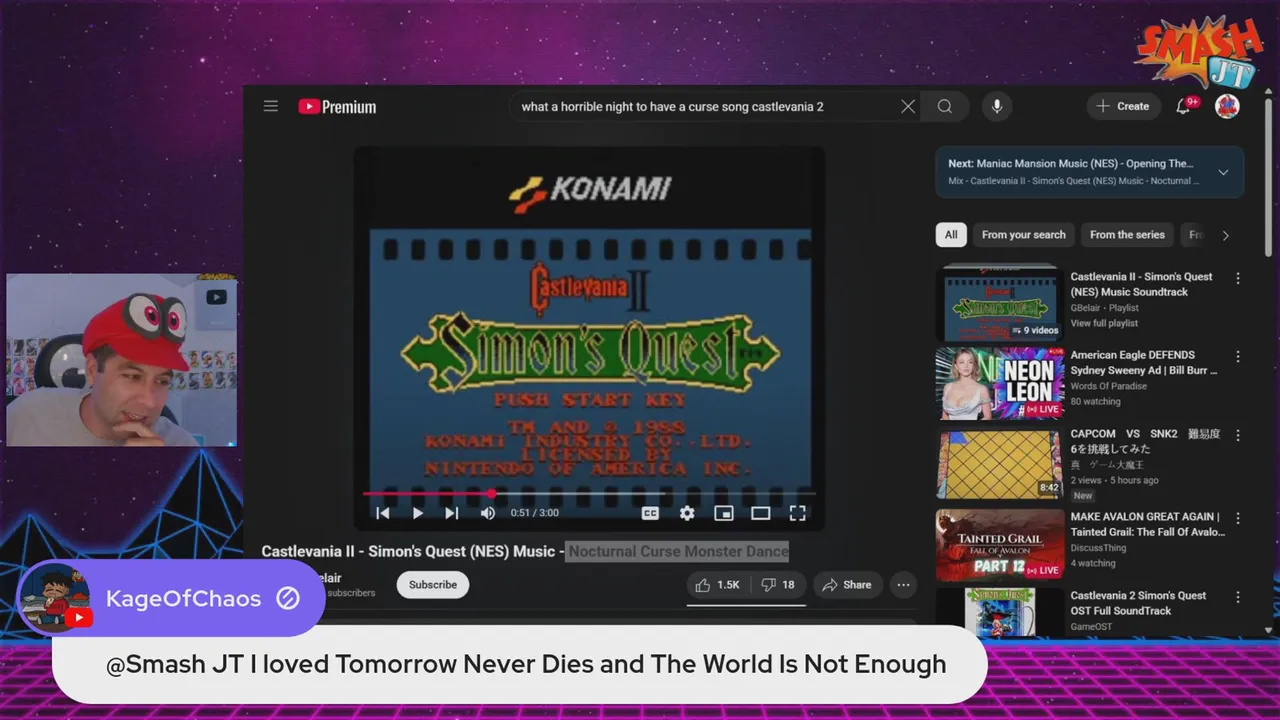Open options for Castlevania 2 OST video
The image size is (1280, 720).
tap(1238, 597)
